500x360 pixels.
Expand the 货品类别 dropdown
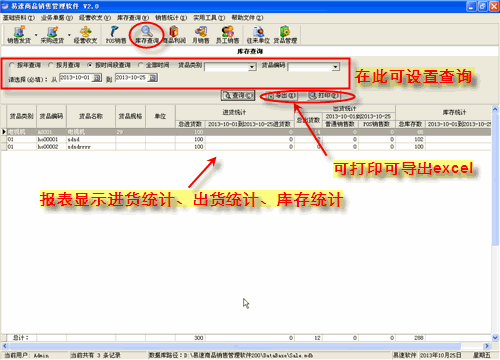pyautogui.click(x=252, y=67)
